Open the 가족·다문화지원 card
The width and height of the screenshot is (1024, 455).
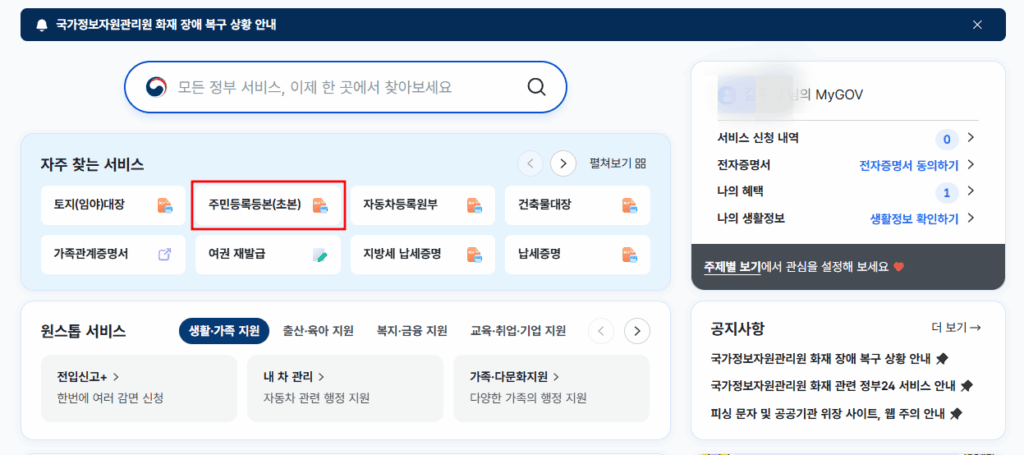[x=551, y=388]
